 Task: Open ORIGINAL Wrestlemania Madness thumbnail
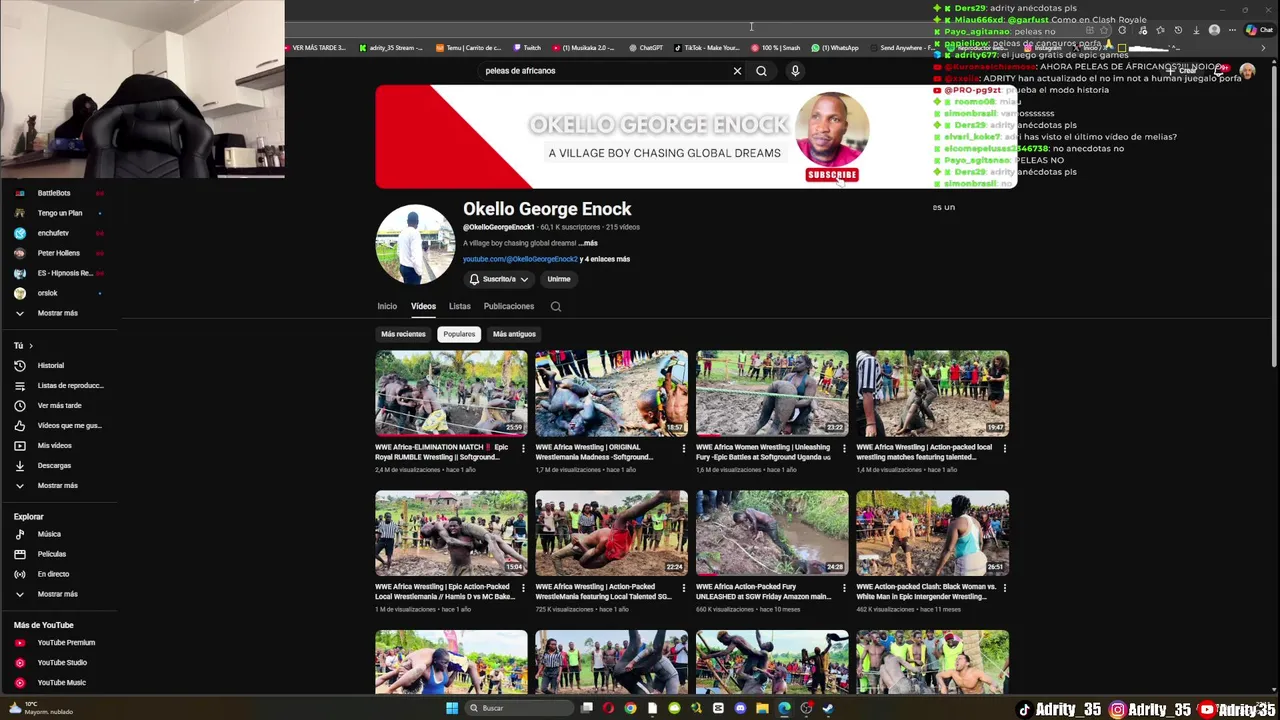coord(611,393)
